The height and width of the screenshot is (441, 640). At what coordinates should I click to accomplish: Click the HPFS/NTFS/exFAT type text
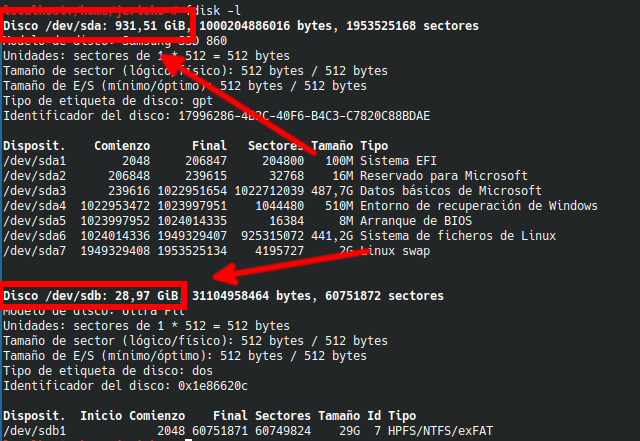tap(428, 430)
